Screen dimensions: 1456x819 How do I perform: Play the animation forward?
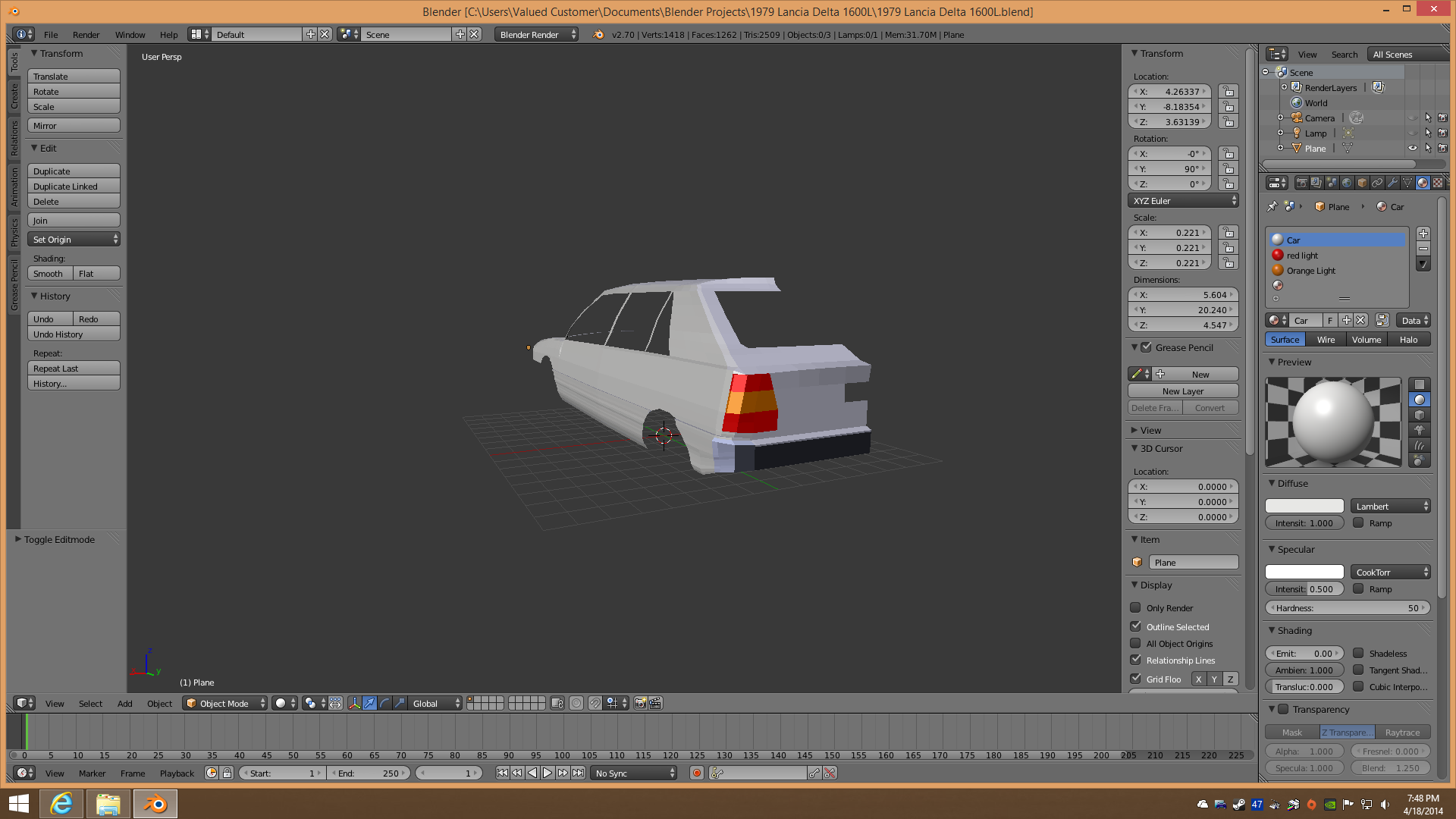[x=548, y=773]
